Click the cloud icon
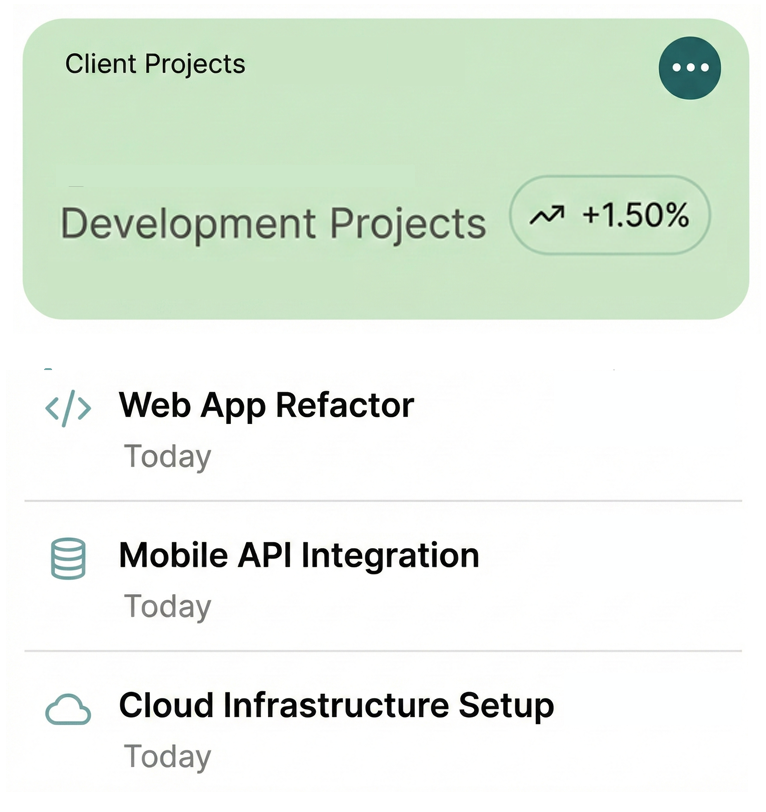The height and width of the screenshot is (812, 766). point(68,710)
